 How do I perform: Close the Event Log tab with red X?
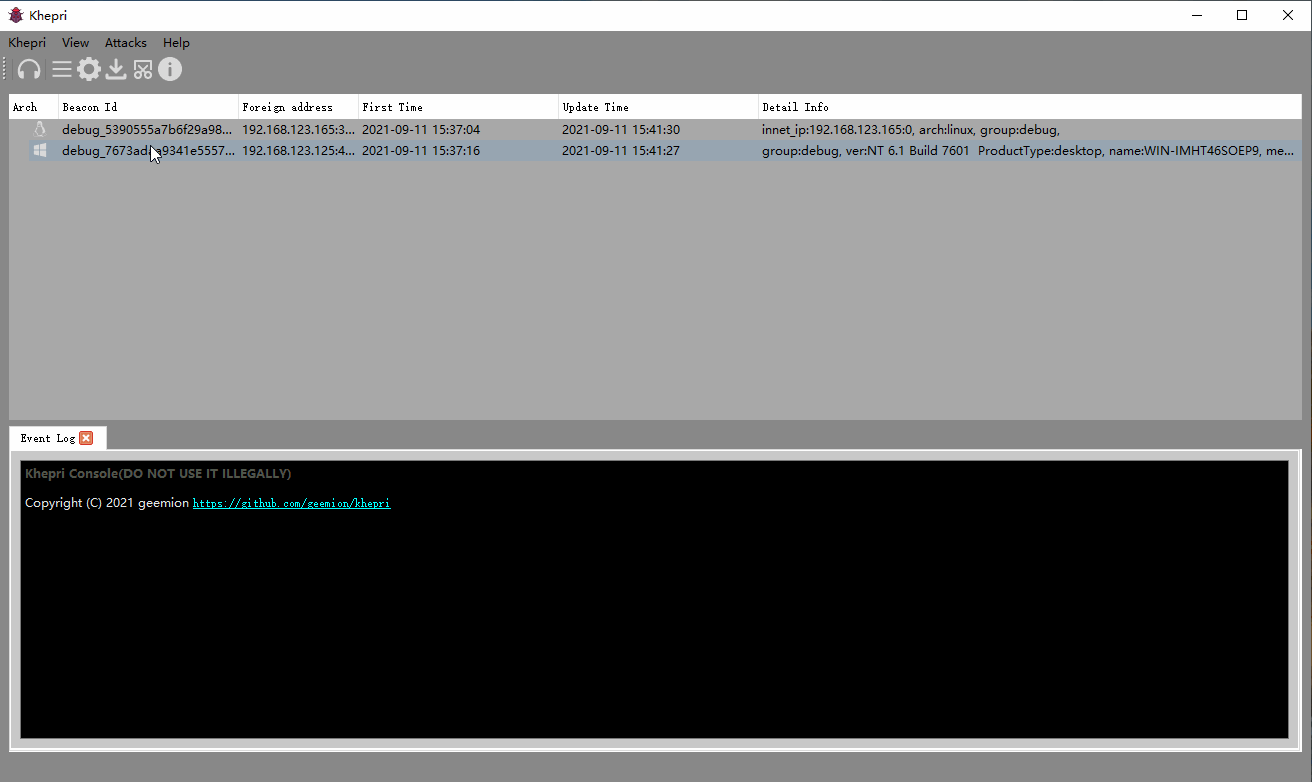point(86,438)
